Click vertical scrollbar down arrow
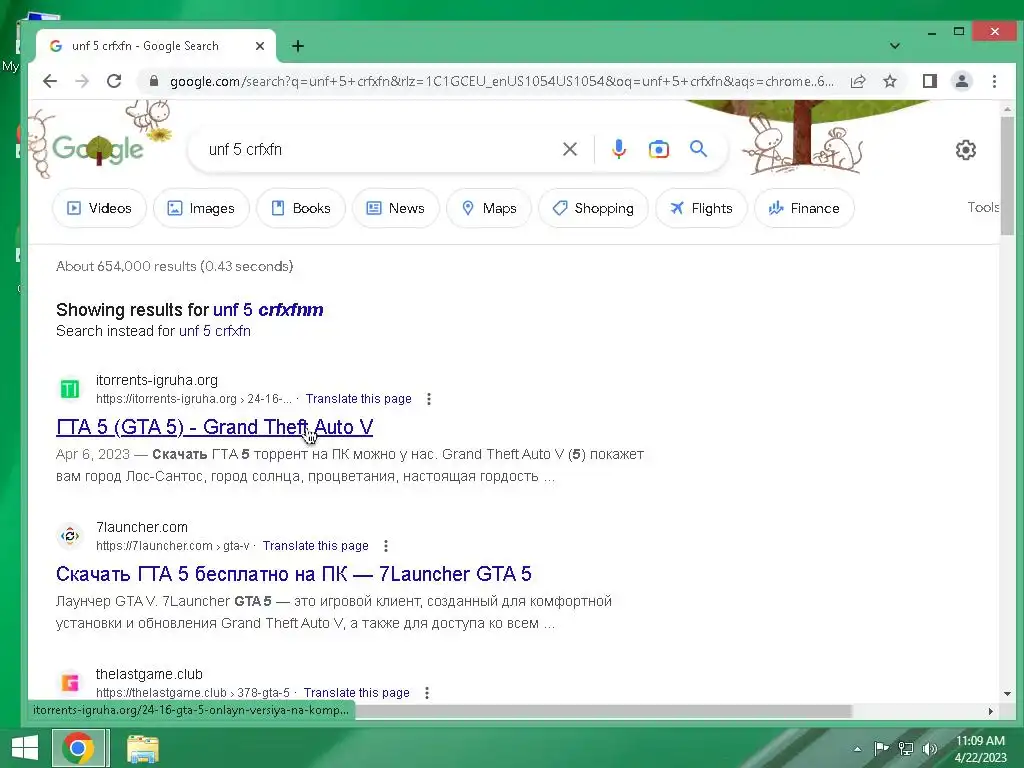This screenshot has height=768, width=1024. (x=1007, y=694)
